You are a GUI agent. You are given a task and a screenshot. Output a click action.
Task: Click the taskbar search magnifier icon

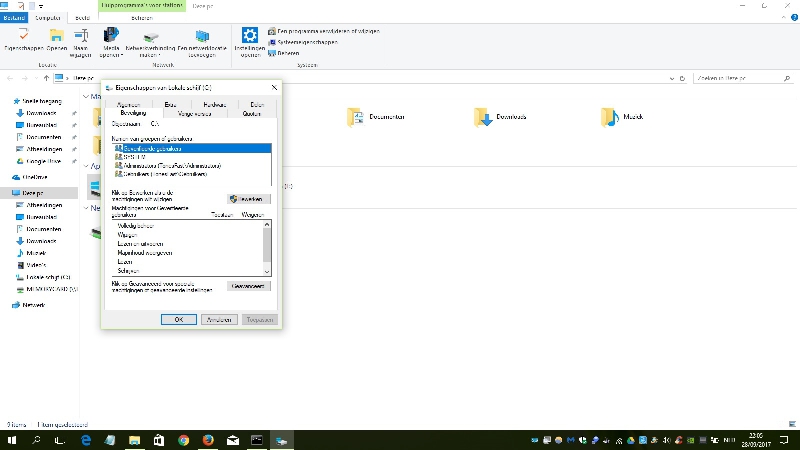click(x=36, y=440)
